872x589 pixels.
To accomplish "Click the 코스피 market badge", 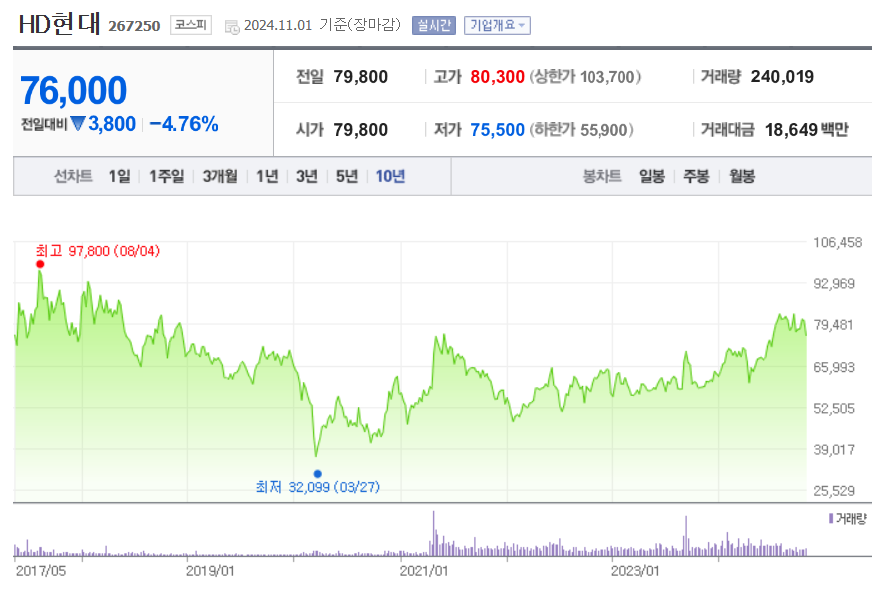I will coord(190,25).
